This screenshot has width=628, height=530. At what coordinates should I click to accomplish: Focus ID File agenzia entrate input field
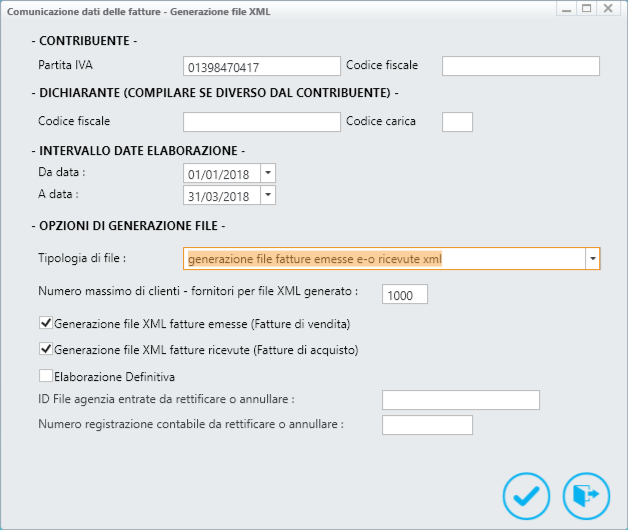(x=461, y=400)
